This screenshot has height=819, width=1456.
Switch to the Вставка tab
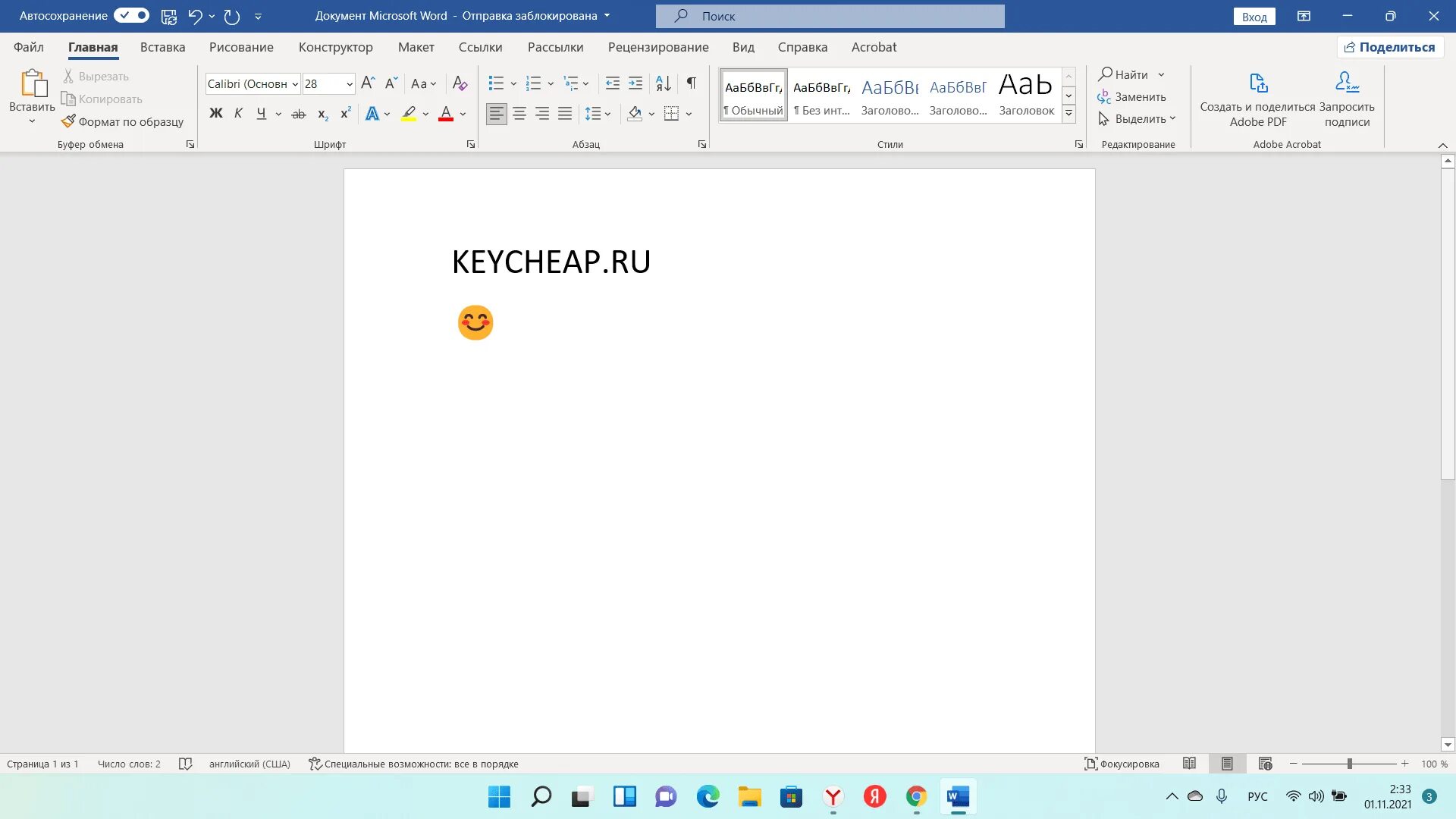(162, 47)
